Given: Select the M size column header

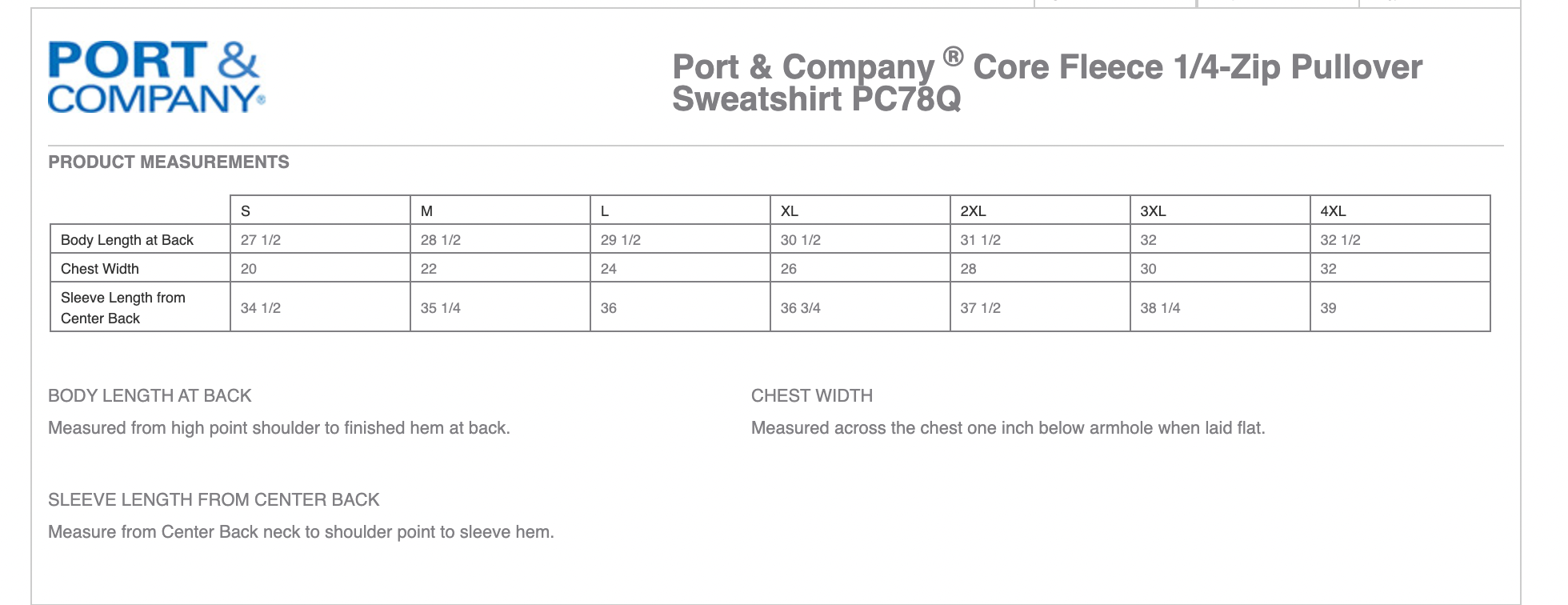Looking at the screenshot, I should pyautogui.click(x=426, y=211).
